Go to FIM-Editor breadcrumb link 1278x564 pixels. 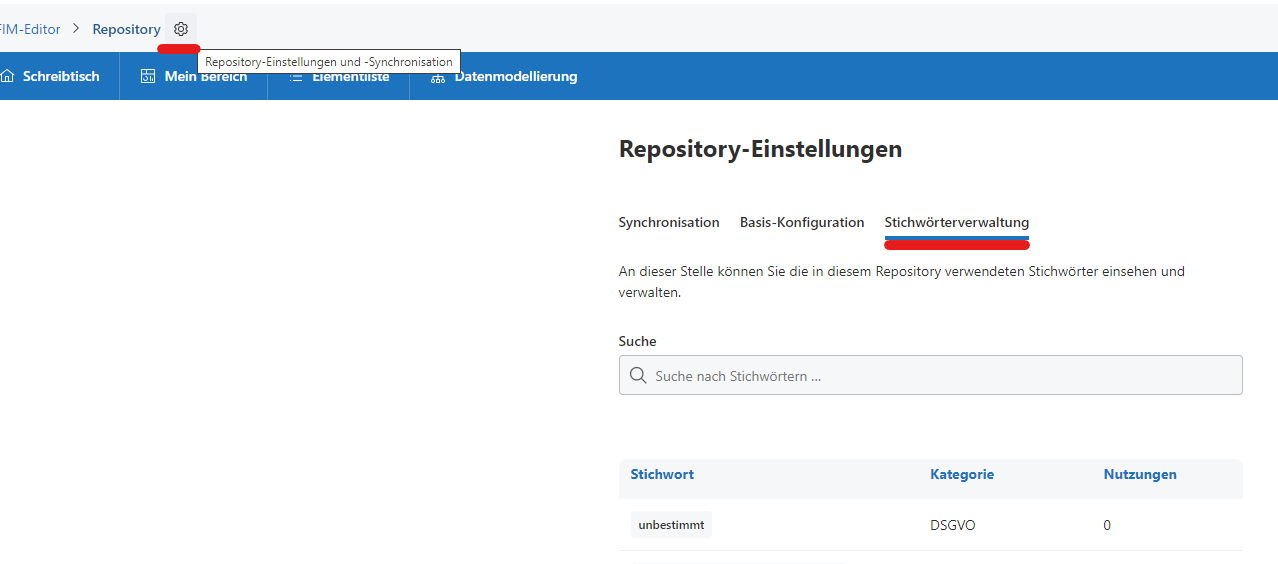pos(30,29)
